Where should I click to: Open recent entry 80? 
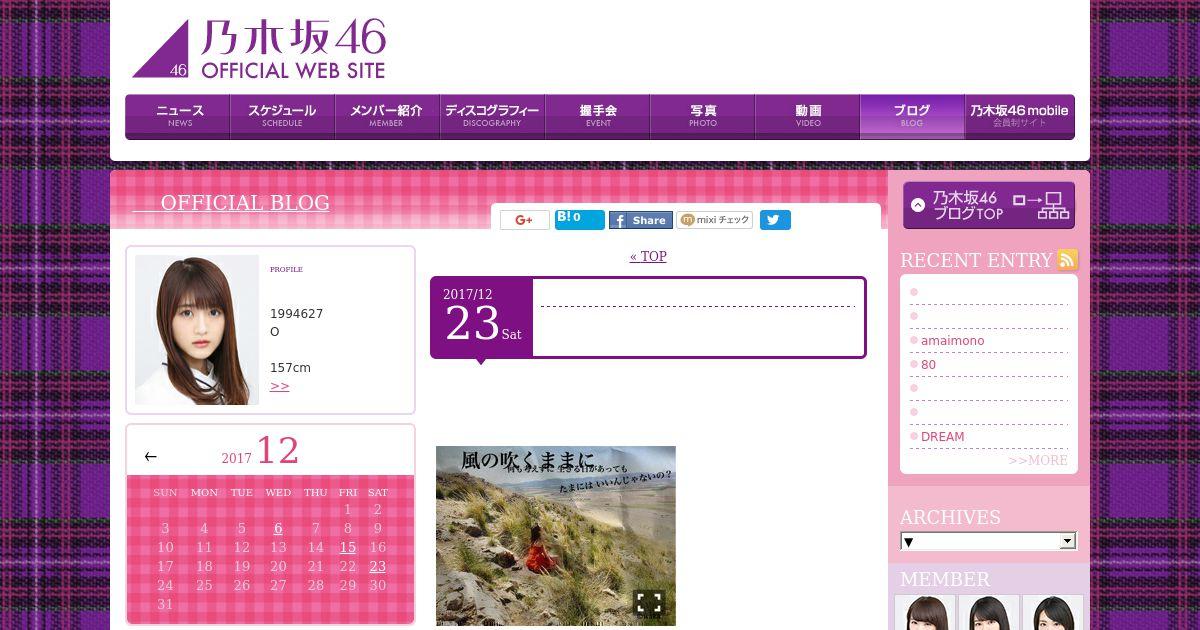[x=928, y=365]
